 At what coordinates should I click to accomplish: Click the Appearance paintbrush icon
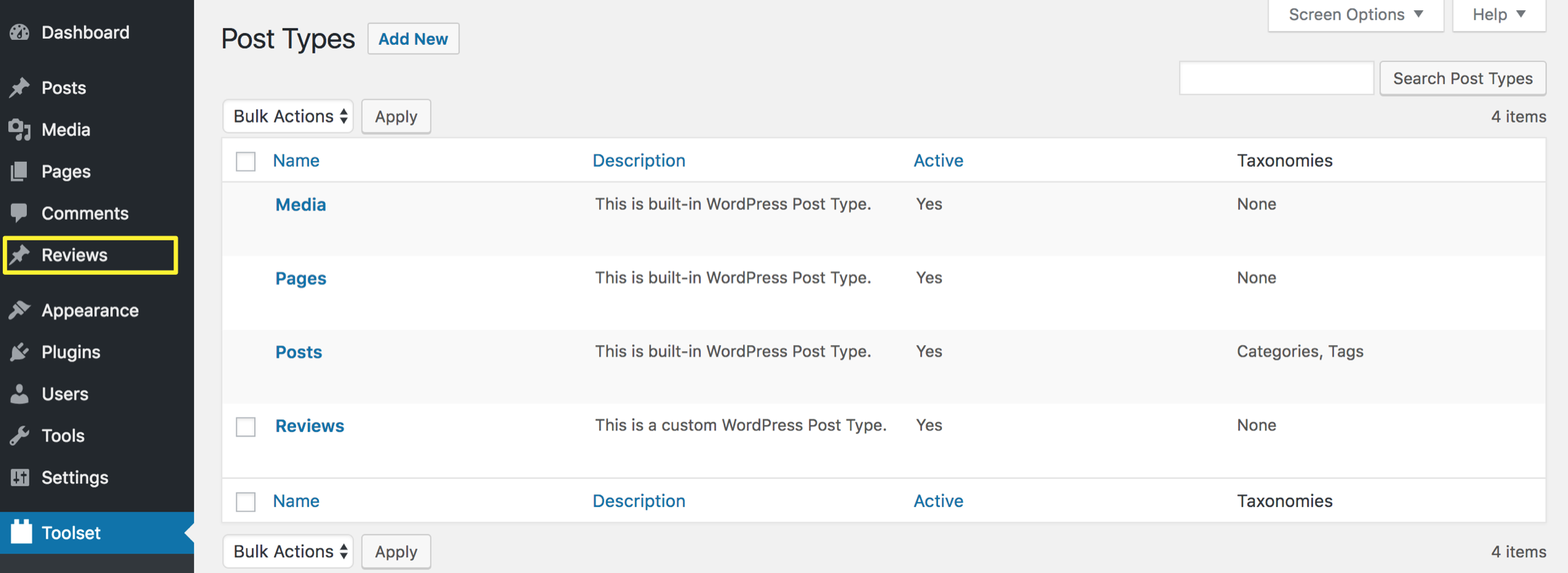[20, 311]
